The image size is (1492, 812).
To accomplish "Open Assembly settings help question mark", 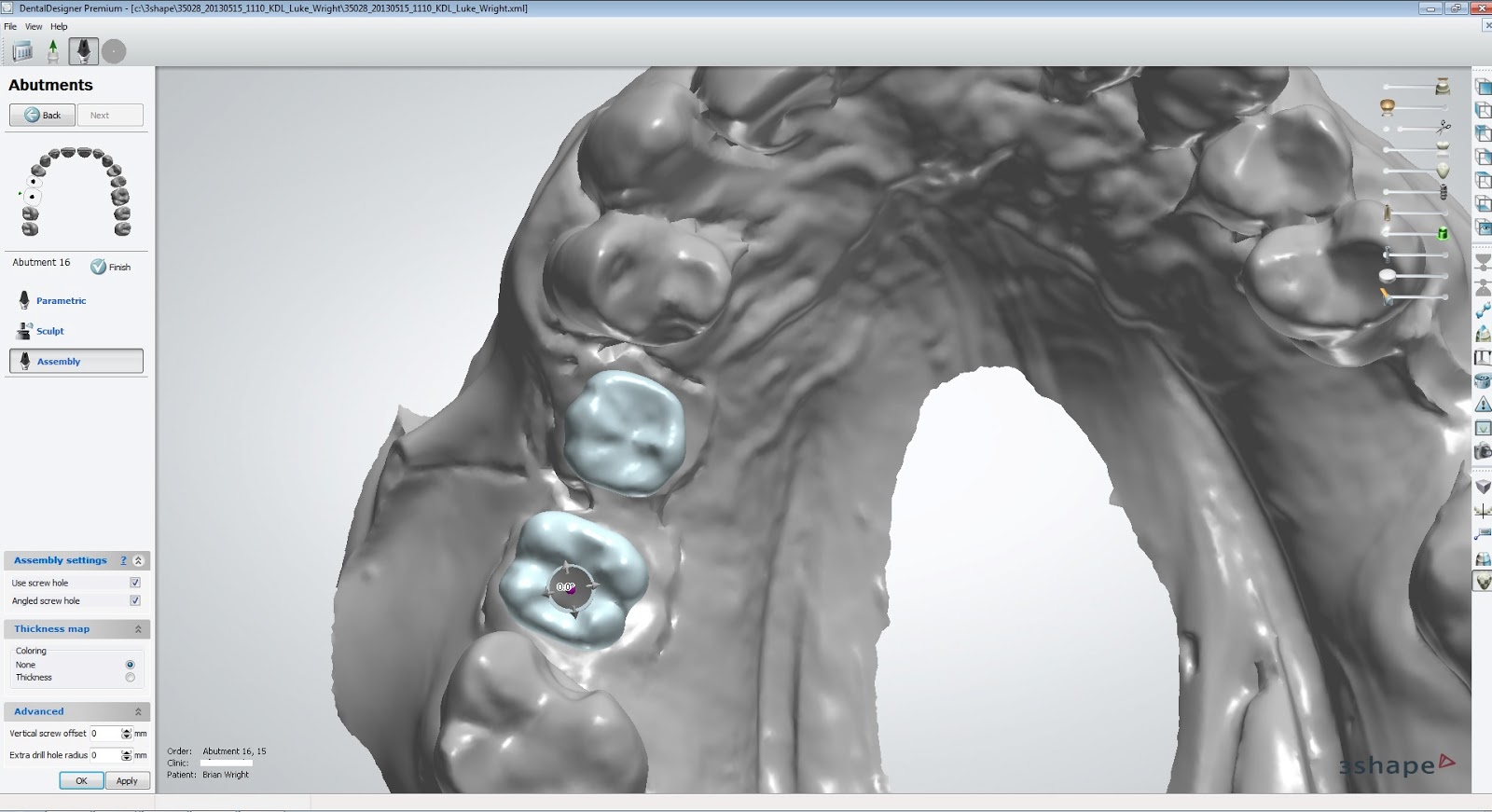I will (x=123, y=560).
